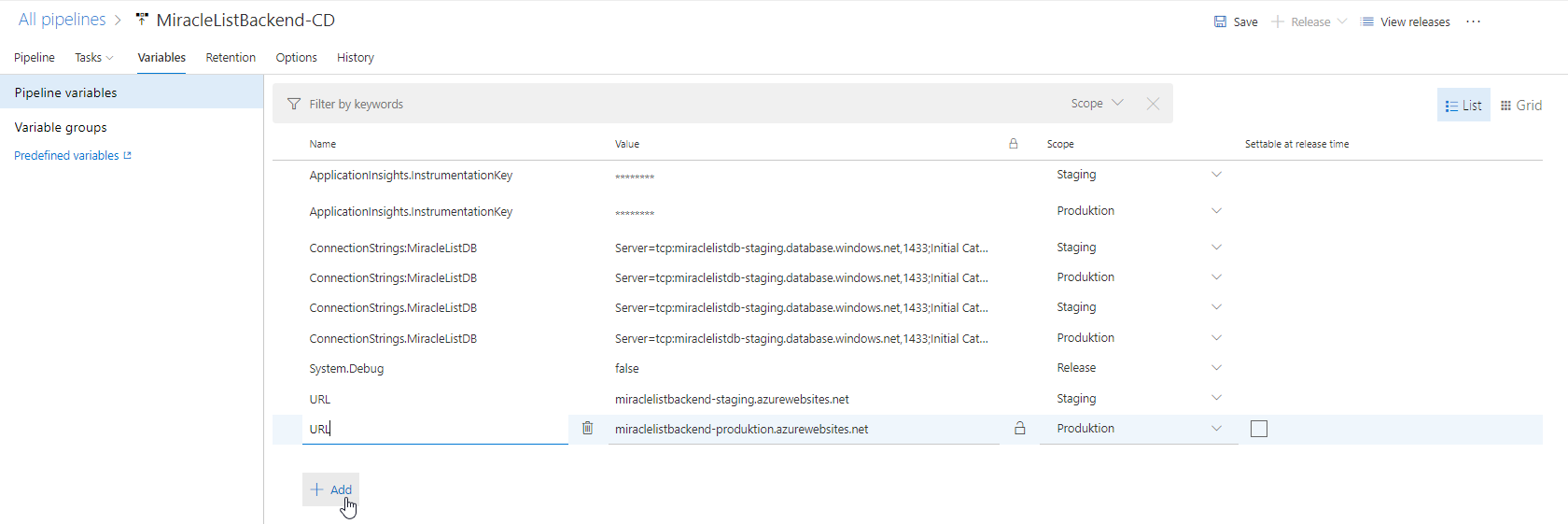Select Pipeline variables in the sidebar

click(132, 92)
